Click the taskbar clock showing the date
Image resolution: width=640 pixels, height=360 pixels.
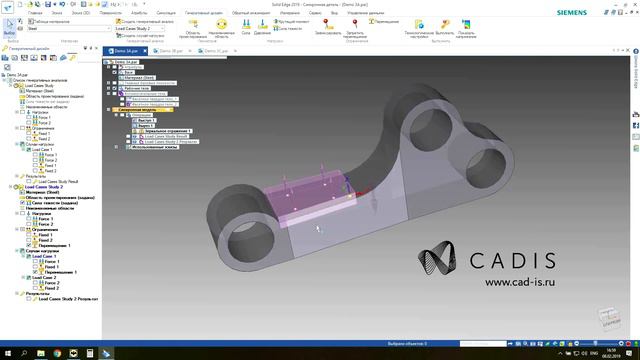pyautogui.click(x=611, y=353)
